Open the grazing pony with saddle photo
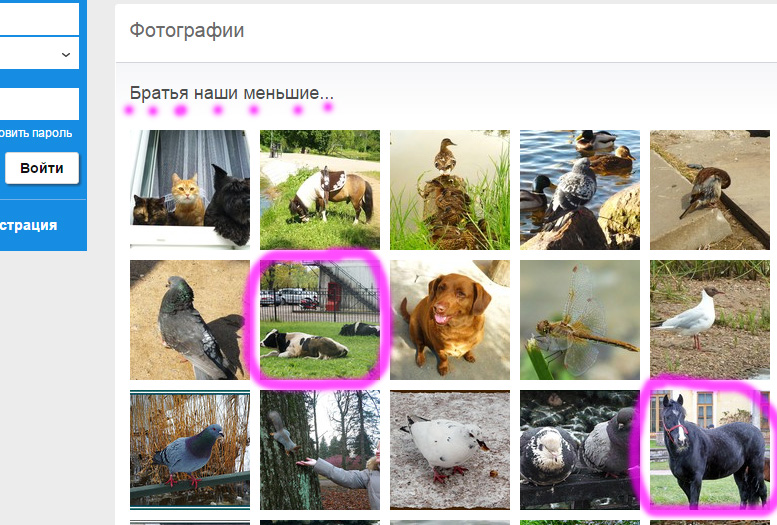 point(320,189)
